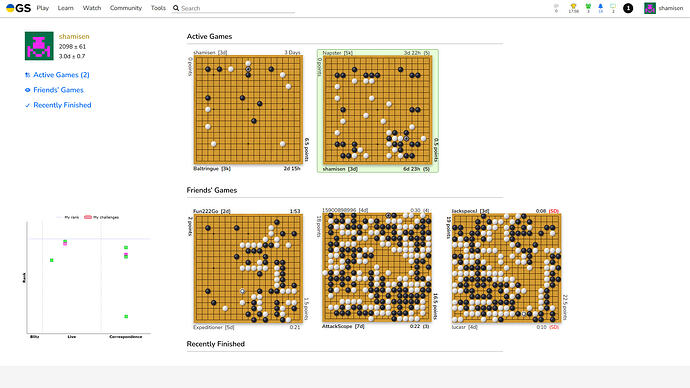Click the magnifier search icon
This screenshot has height=388, width=690.
coord(176,8)
